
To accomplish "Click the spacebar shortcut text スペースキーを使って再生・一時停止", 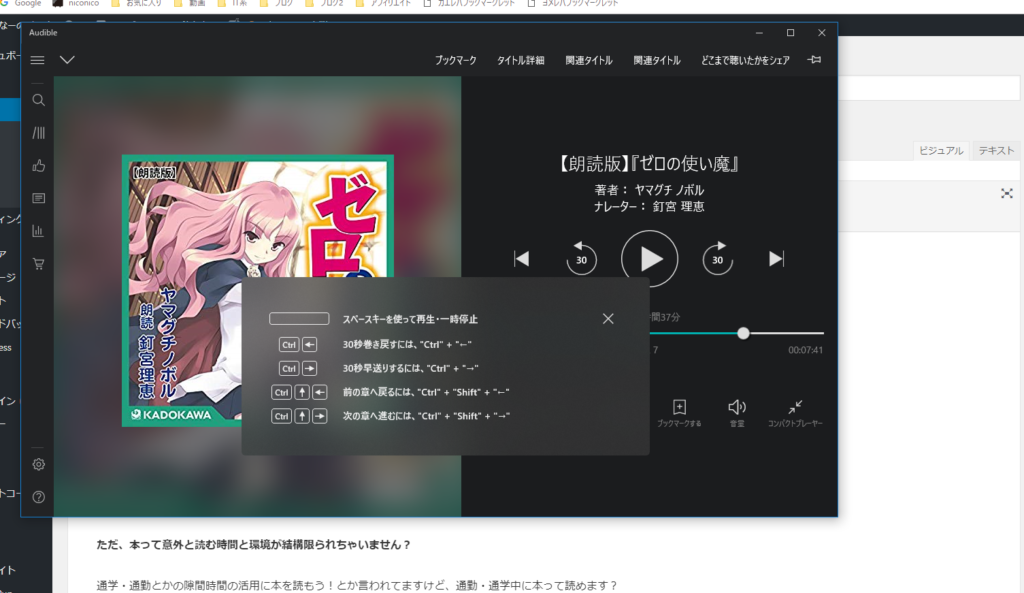I will pos(410,319).
